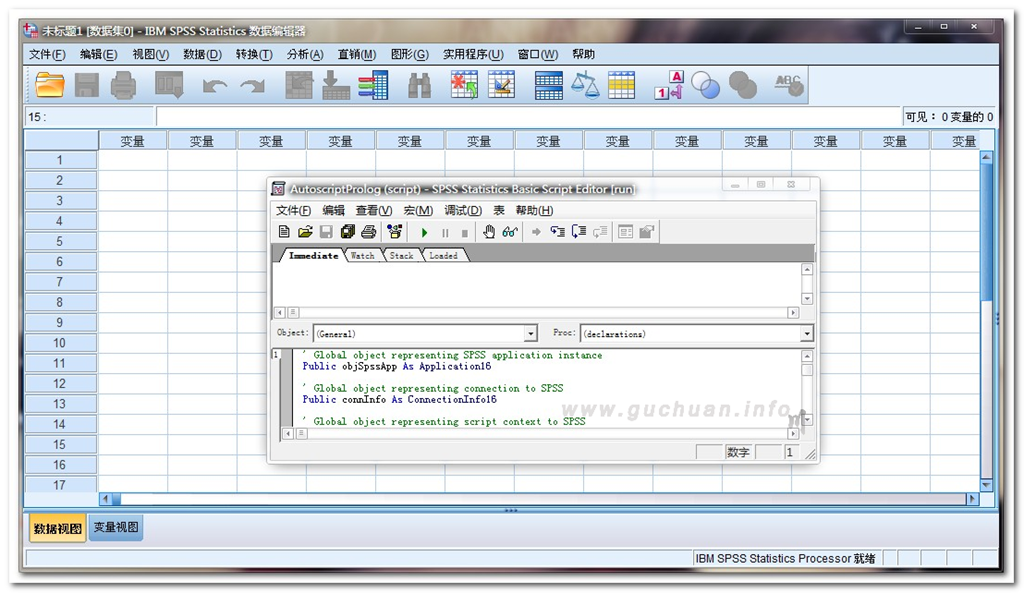Image resolution: width=1024 pixels, height=593 pixels.
Task: Switch to the Watch tab
Action: tap(362, 256)
